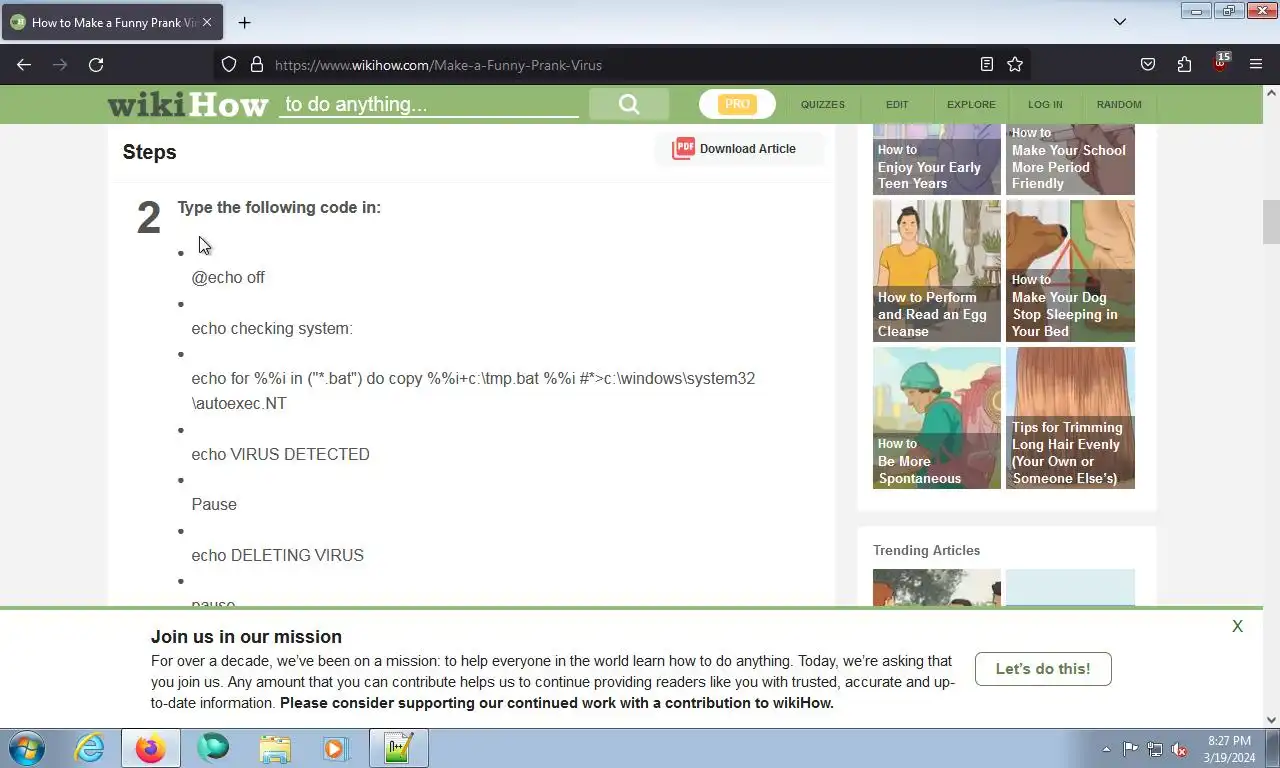This screenshot has height=768, width=1280.
Task: Click RANDOM in the header
Action: 1119,104
